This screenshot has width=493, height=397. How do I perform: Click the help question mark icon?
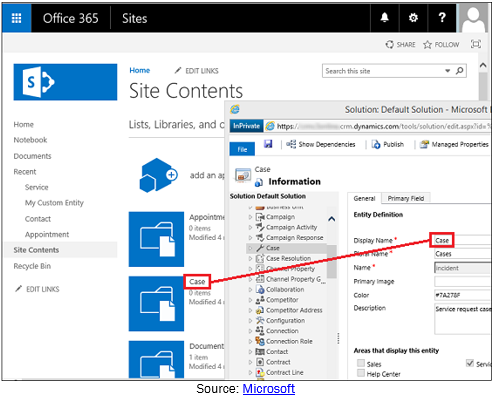pos(442,18)
